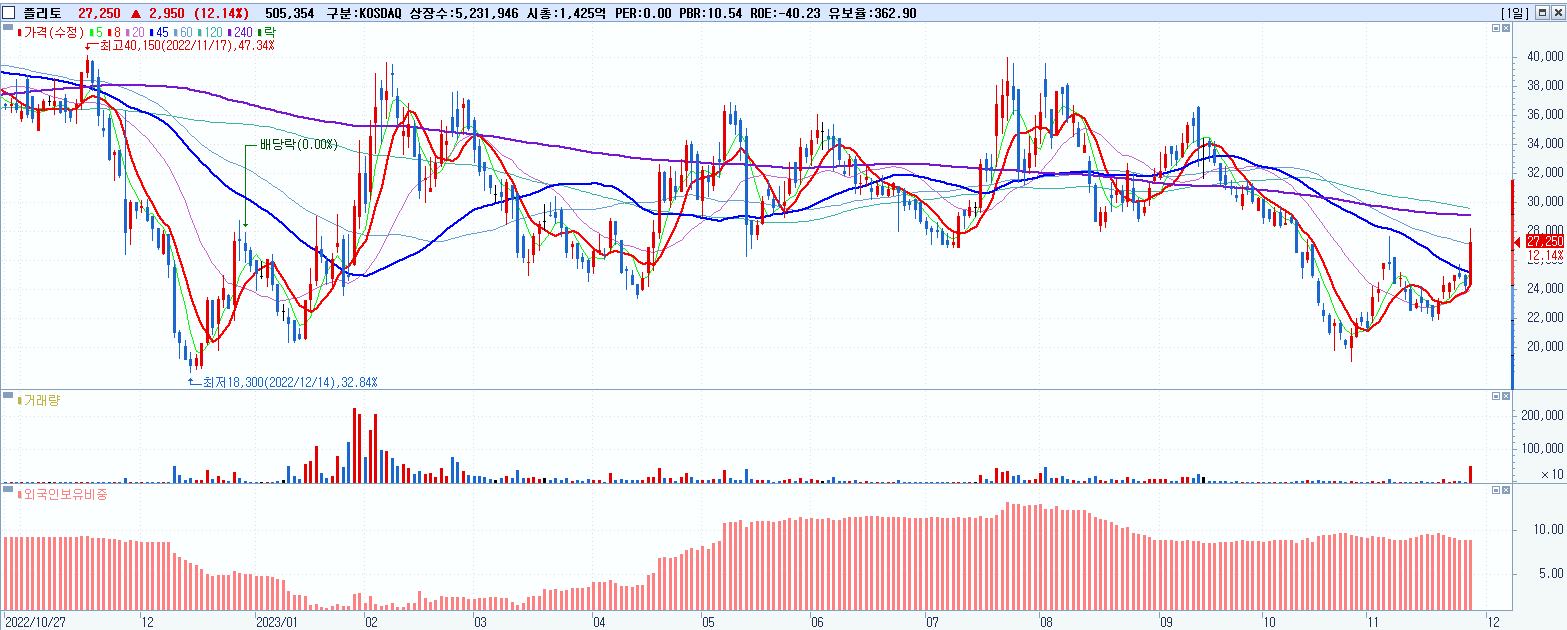Open the [1일] period selector at top right
Screen dimensions: 1567x630
click(1514, 13)
